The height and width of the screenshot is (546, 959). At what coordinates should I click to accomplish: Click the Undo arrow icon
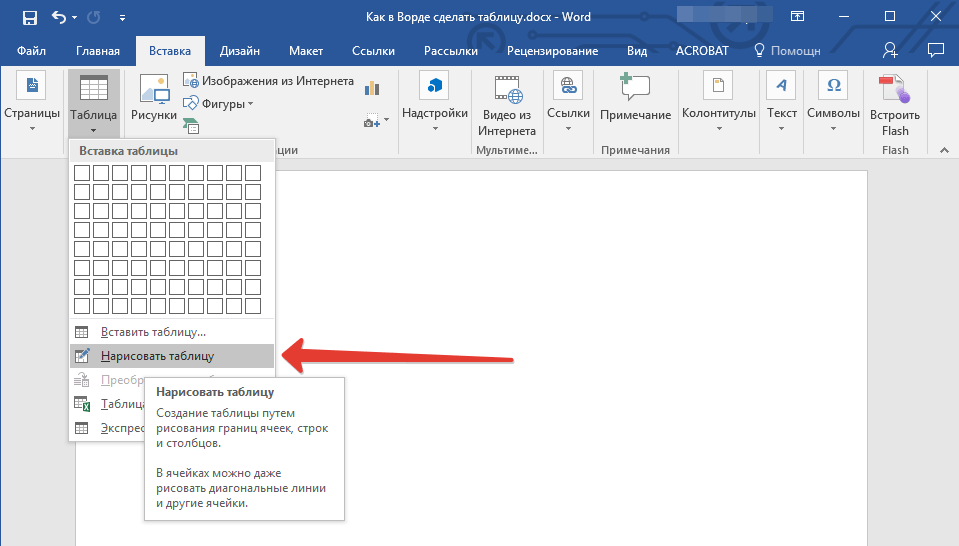click(57, 17)
